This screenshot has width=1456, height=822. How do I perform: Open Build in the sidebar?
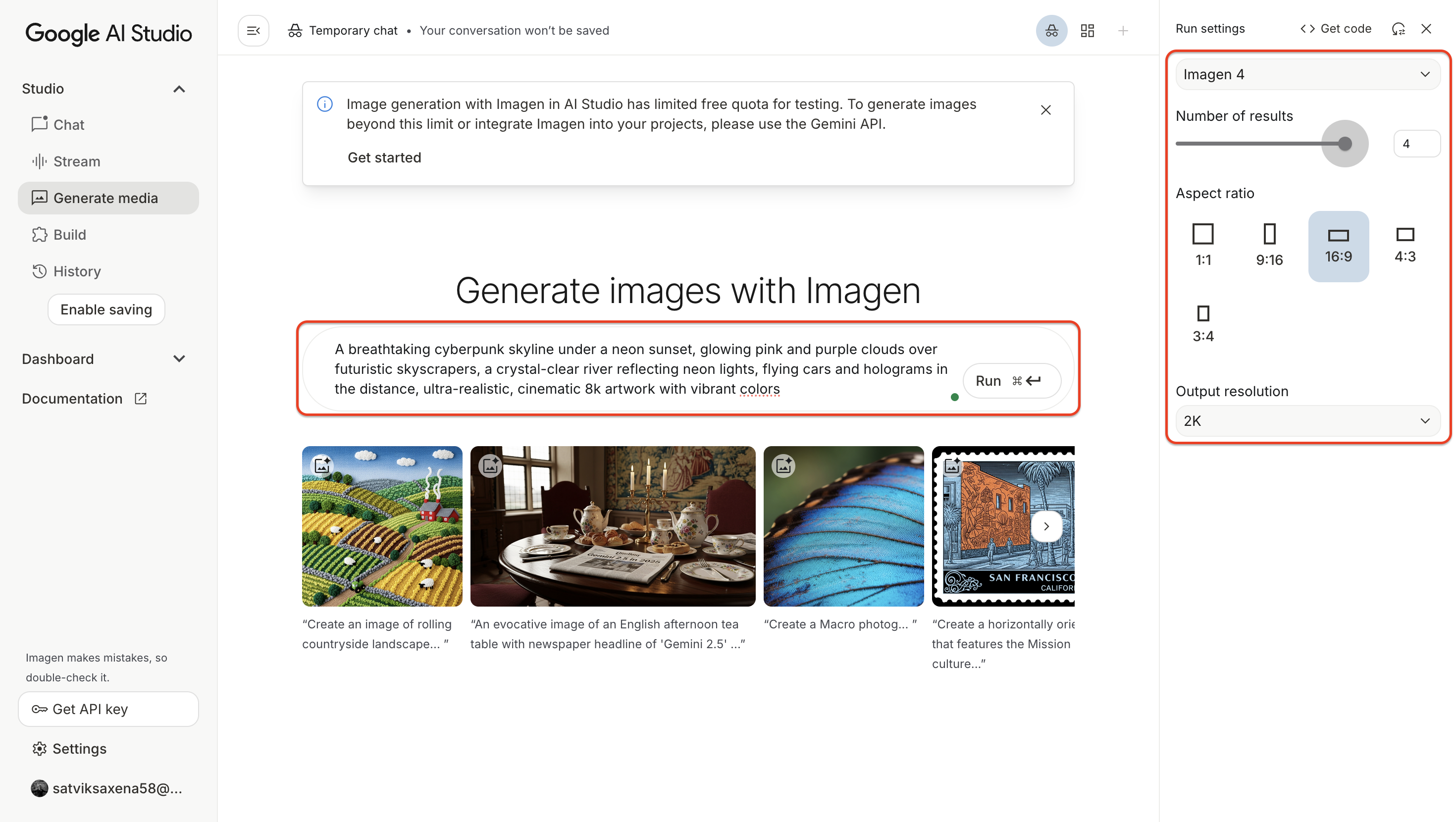[x=108, y=235]
